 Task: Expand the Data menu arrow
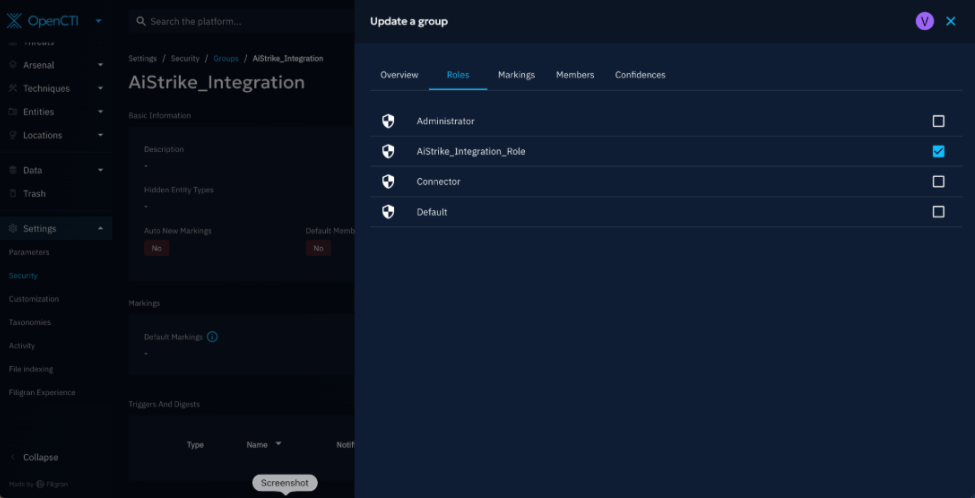101,170
